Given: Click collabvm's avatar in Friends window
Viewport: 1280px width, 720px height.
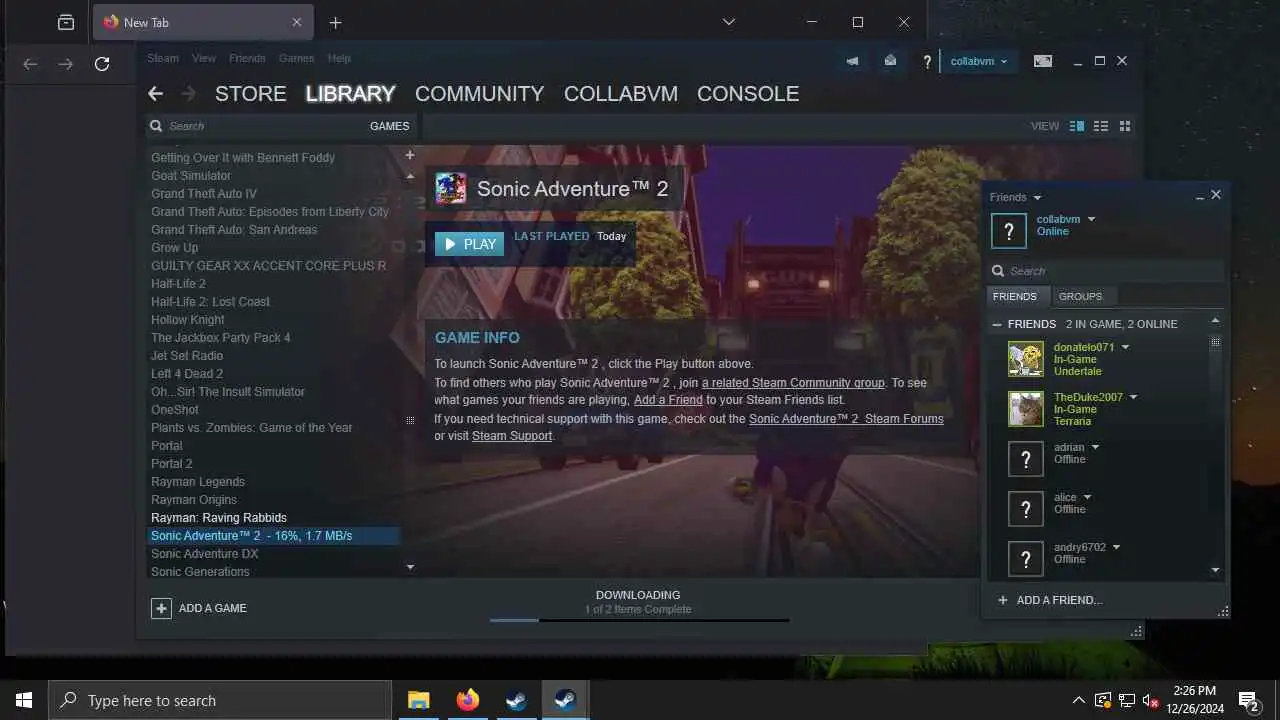Looking at the screenshot, I should click(x=1008, y=230).
